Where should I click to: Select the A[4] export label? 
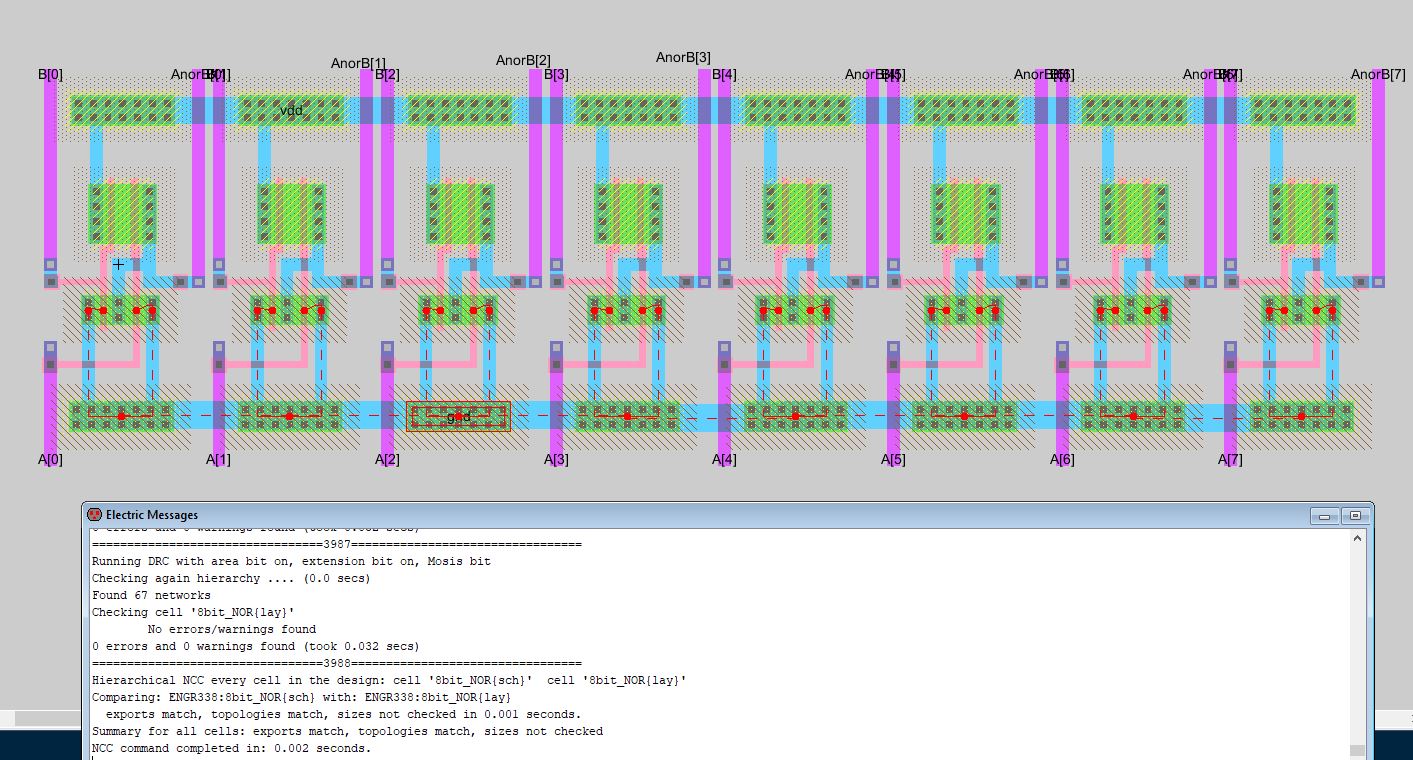724,460
